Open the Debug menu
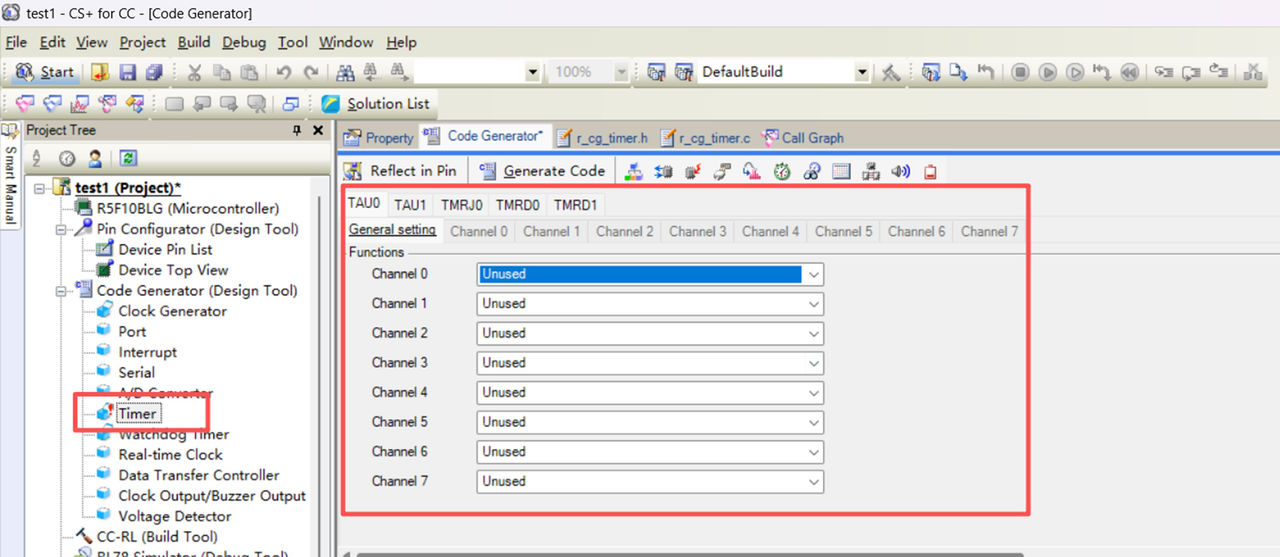Screen dimensions: 1280x557 (244, 42)
